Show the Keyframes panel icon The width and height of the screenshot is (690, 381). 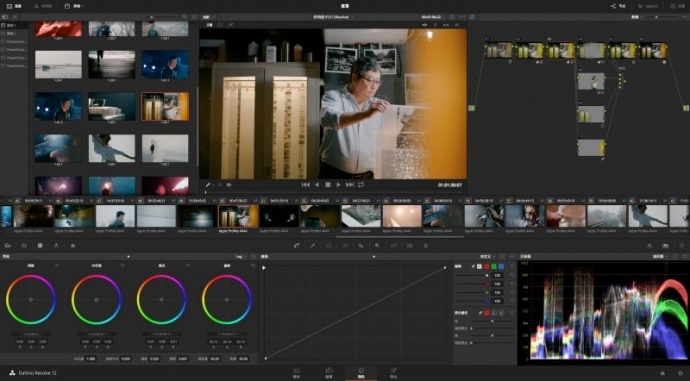click(x=649, y=245)
